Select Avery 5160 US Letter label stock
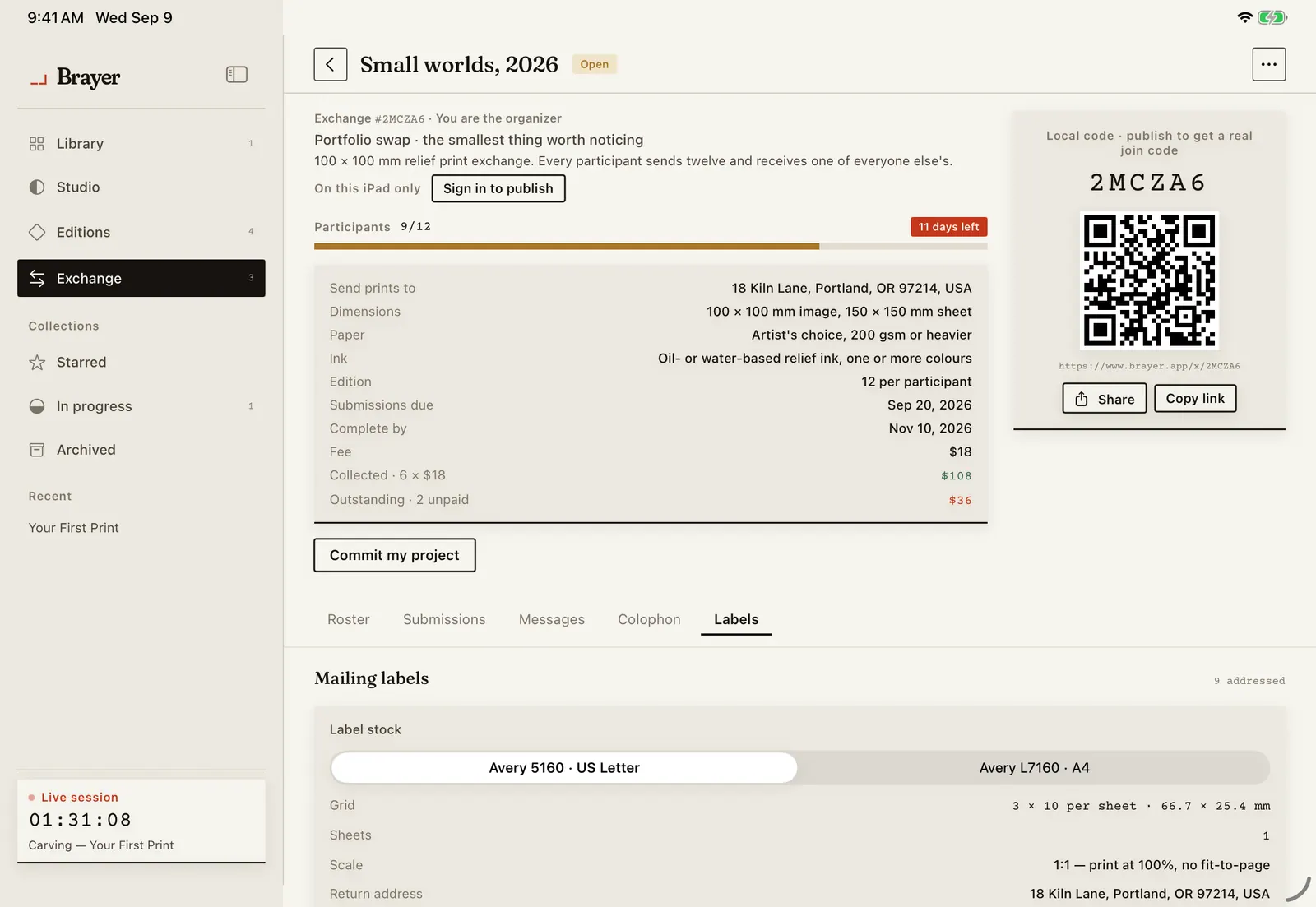 point(564,768)
